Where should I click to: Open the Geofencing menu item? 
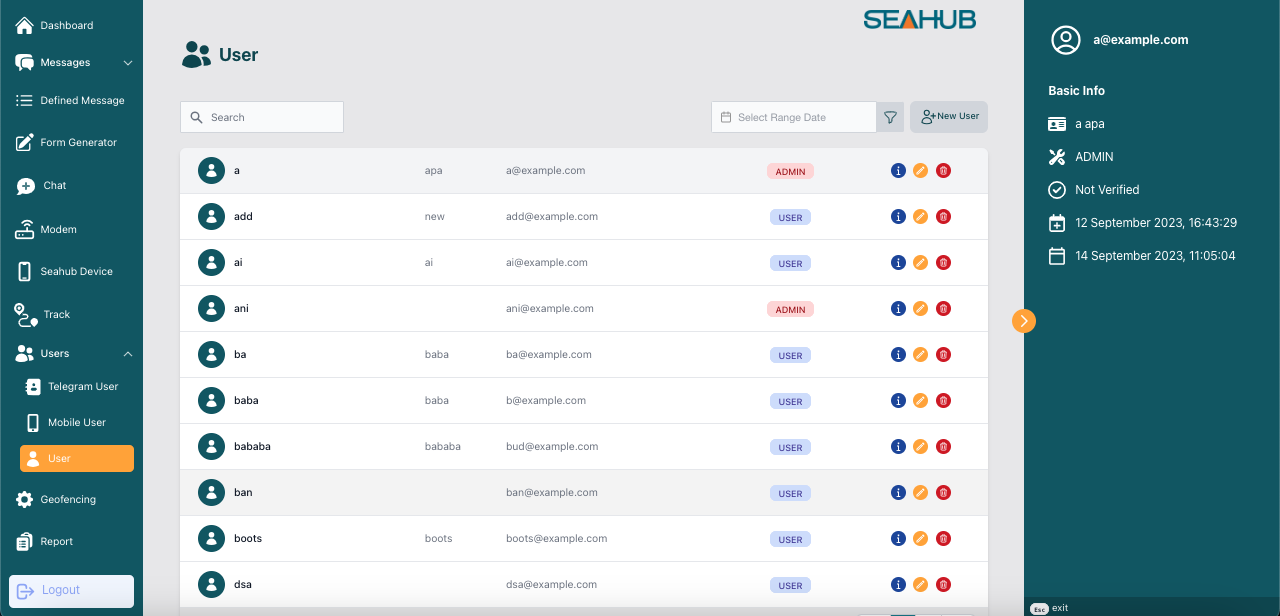tap(68, 500)
